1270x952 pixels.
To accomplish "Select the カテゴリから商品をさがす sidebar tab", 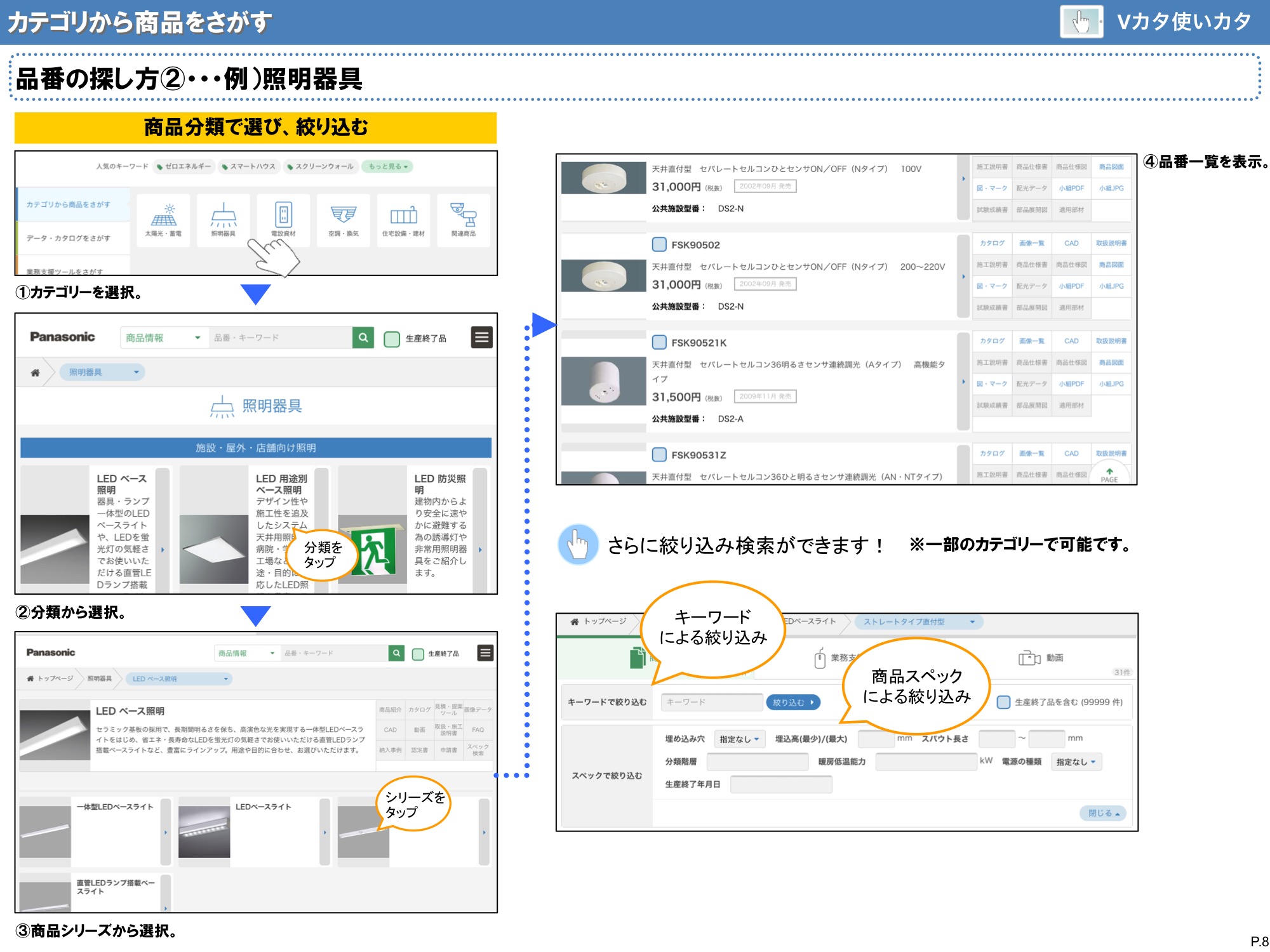I will (69, 204).
